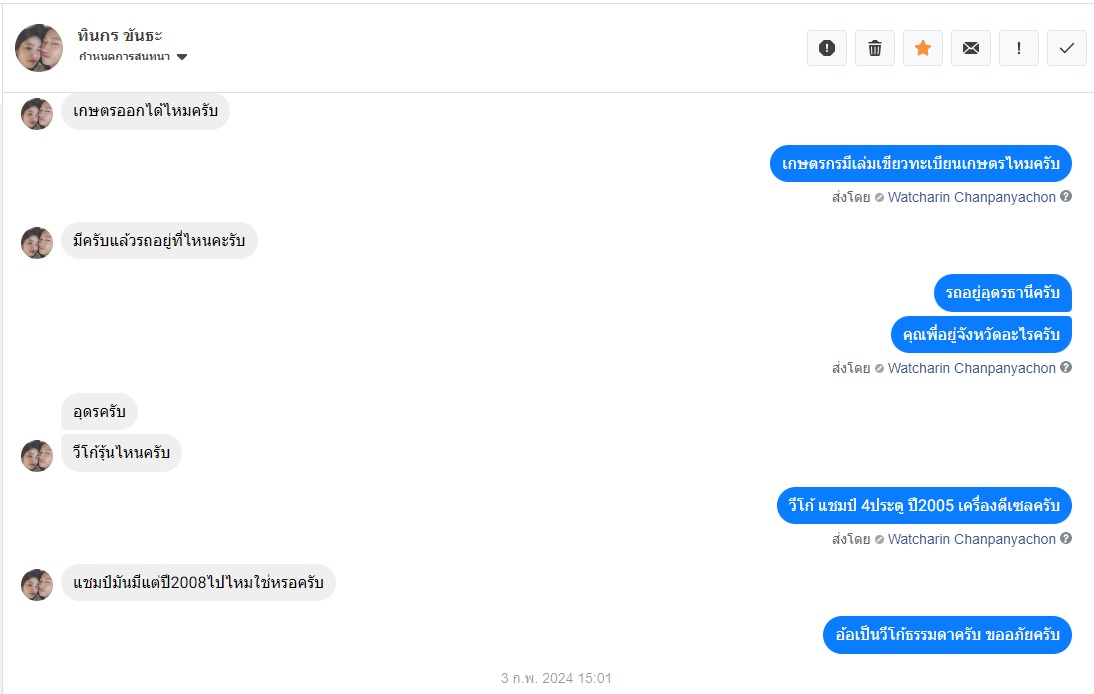Toggle the orange star follow-up icon
This screenshot has height=694, width=1094.
(x=922, y=48)
